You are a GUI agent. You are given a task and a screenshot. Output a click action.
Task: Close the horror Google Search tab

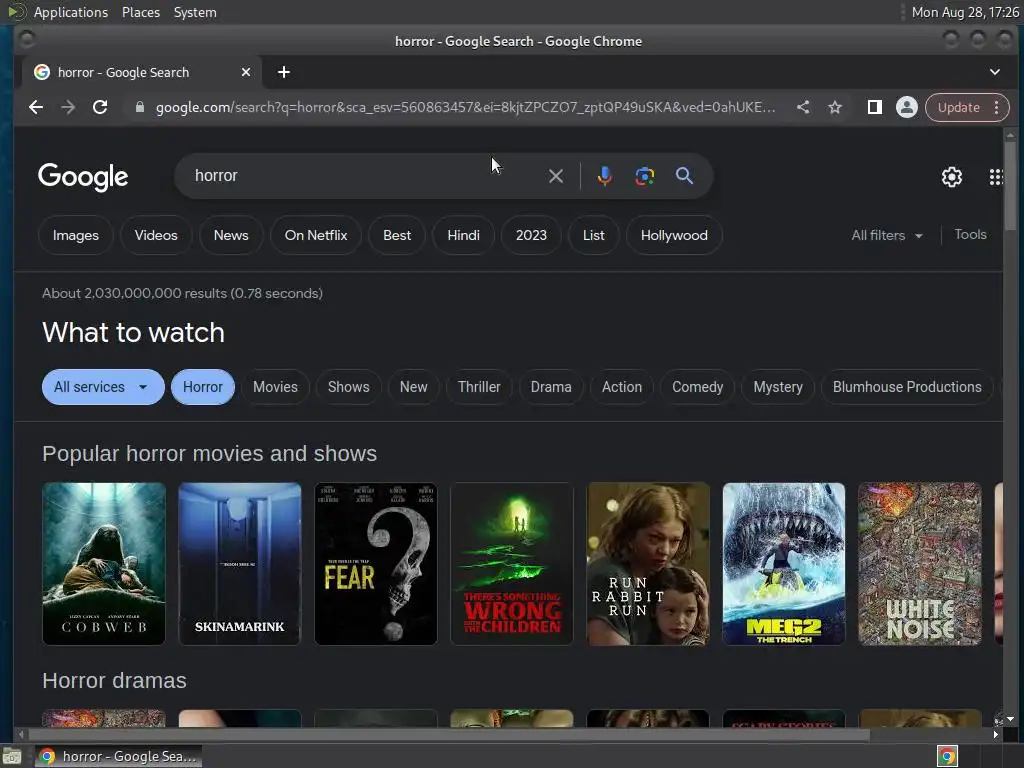tap(246, 72)
